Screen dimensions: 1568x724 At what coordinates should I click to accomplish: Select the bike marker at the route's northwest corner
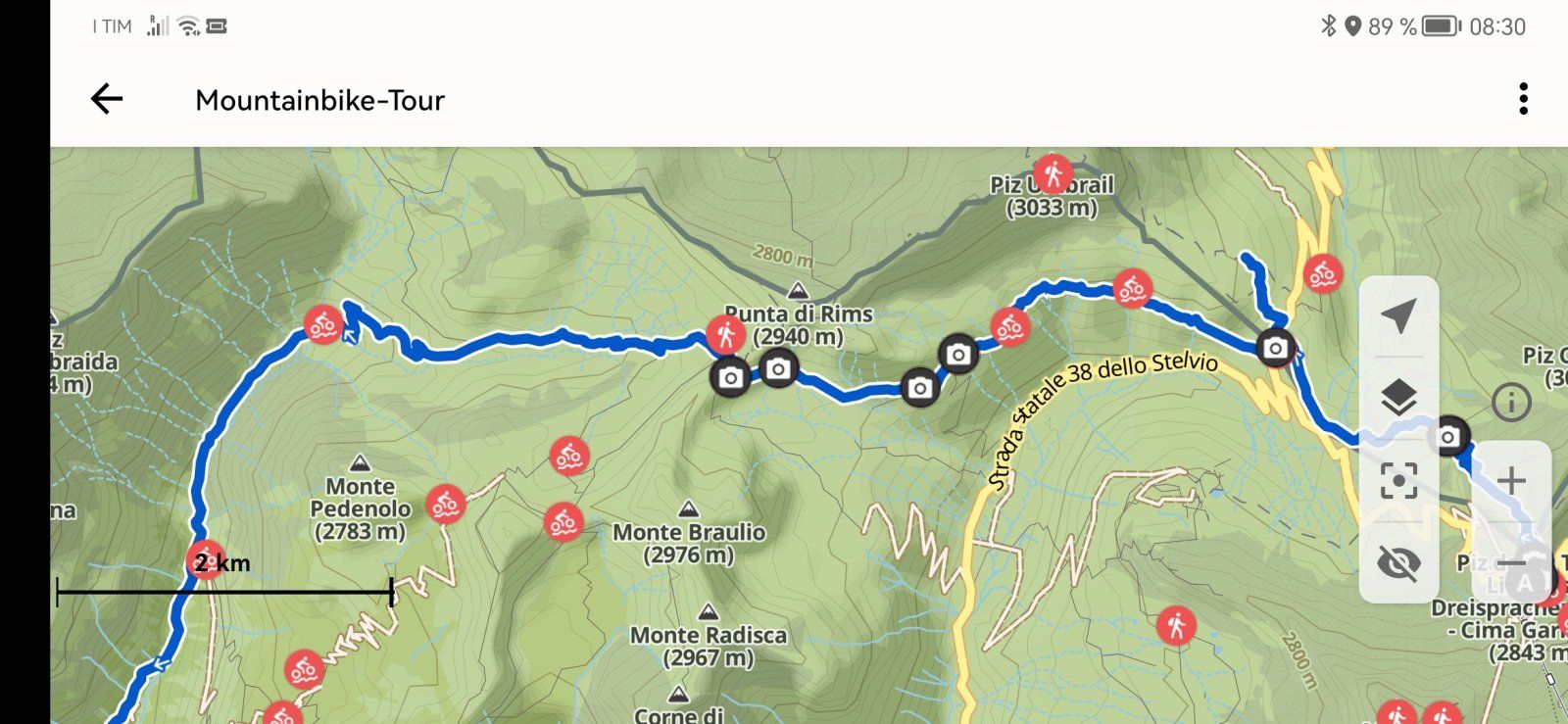pyautogui.click(x=322, y=324)
